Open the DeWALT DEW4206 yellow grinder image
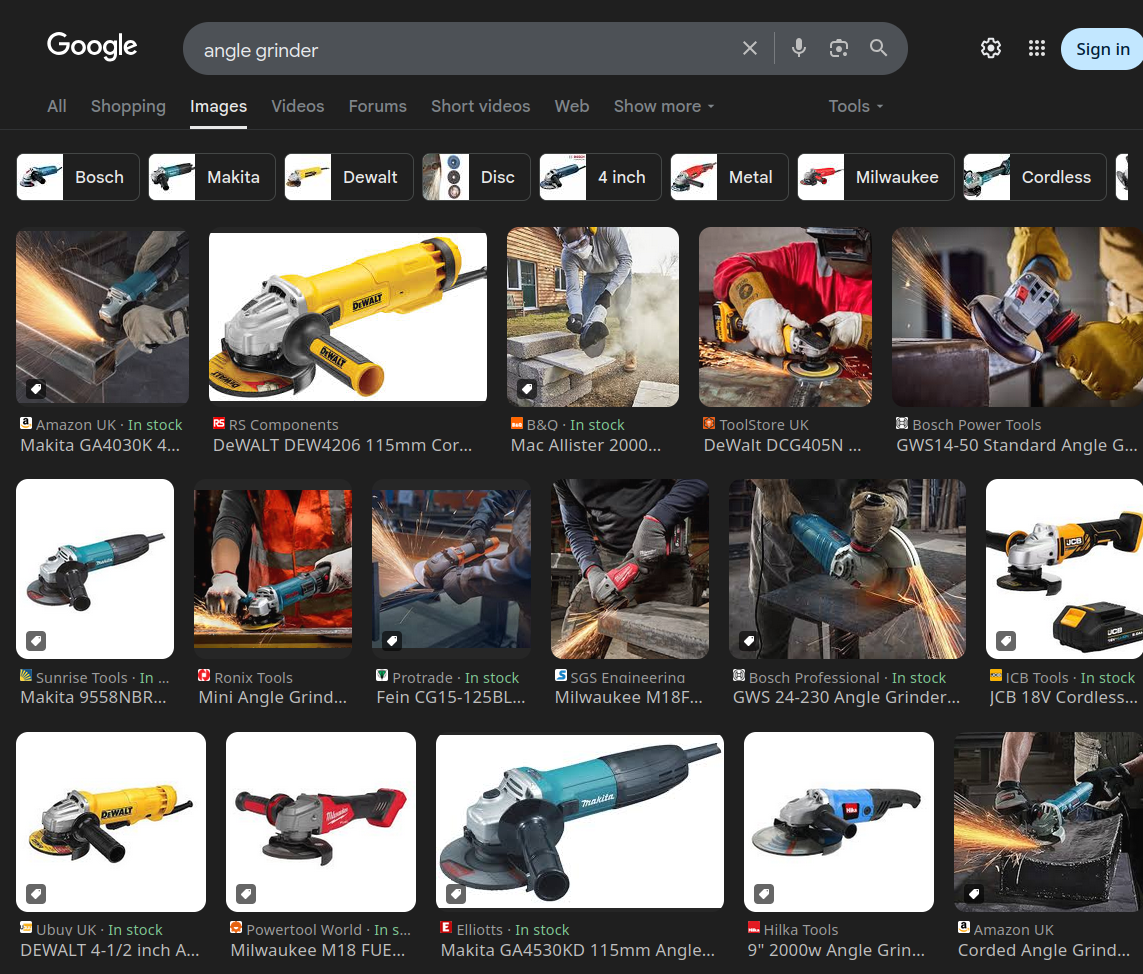The image size is (1143, 974). coord(348,317)
